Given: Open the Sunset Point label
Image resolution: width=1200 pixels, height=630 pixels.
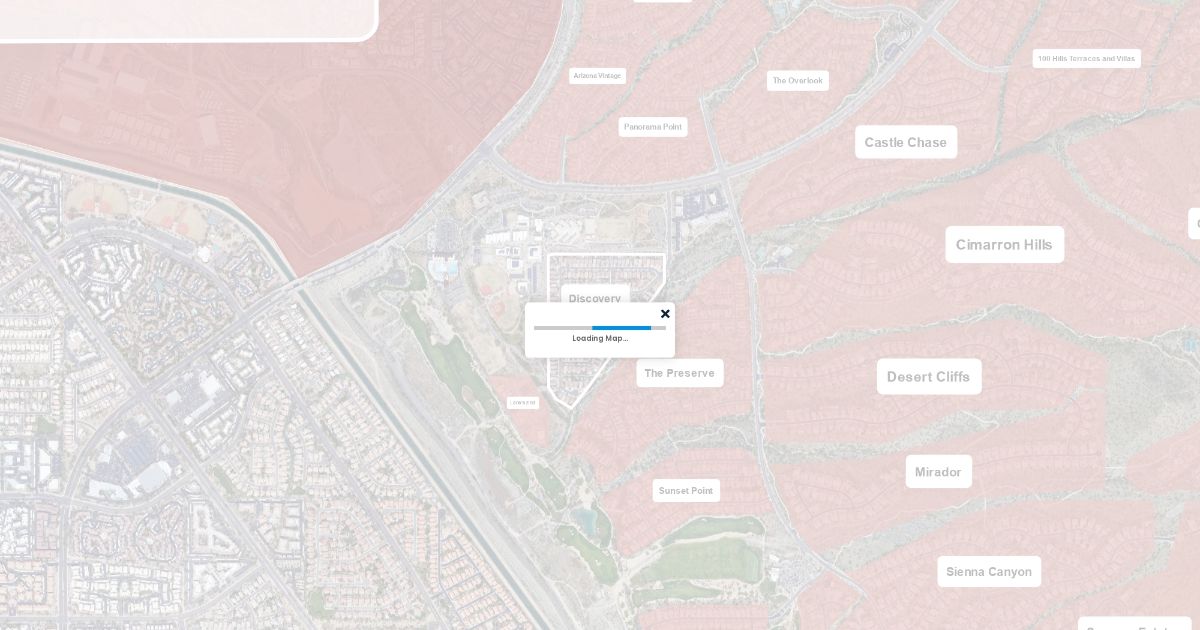Looking at the screenshot, I should [686, 490].
